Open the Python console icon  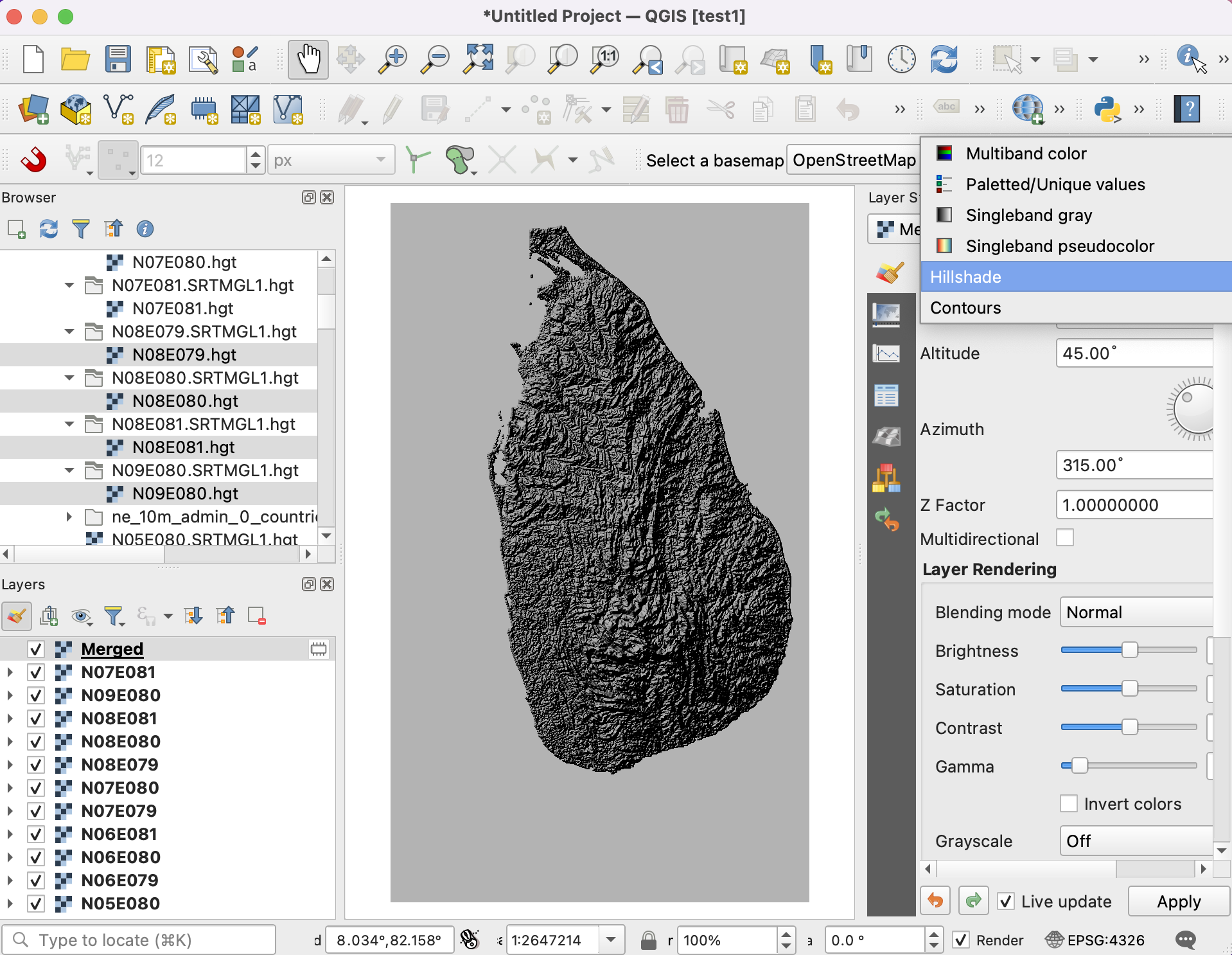1107,109
